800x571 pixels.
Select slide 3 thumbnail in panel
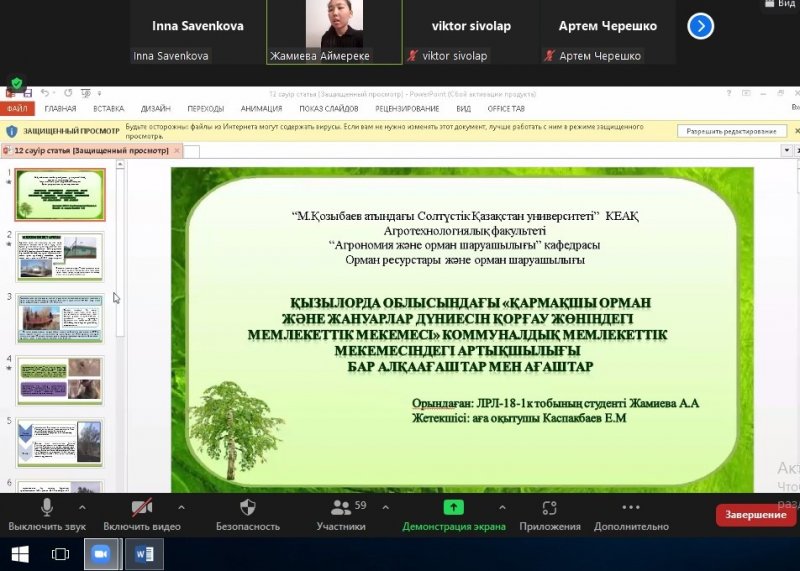60,318
